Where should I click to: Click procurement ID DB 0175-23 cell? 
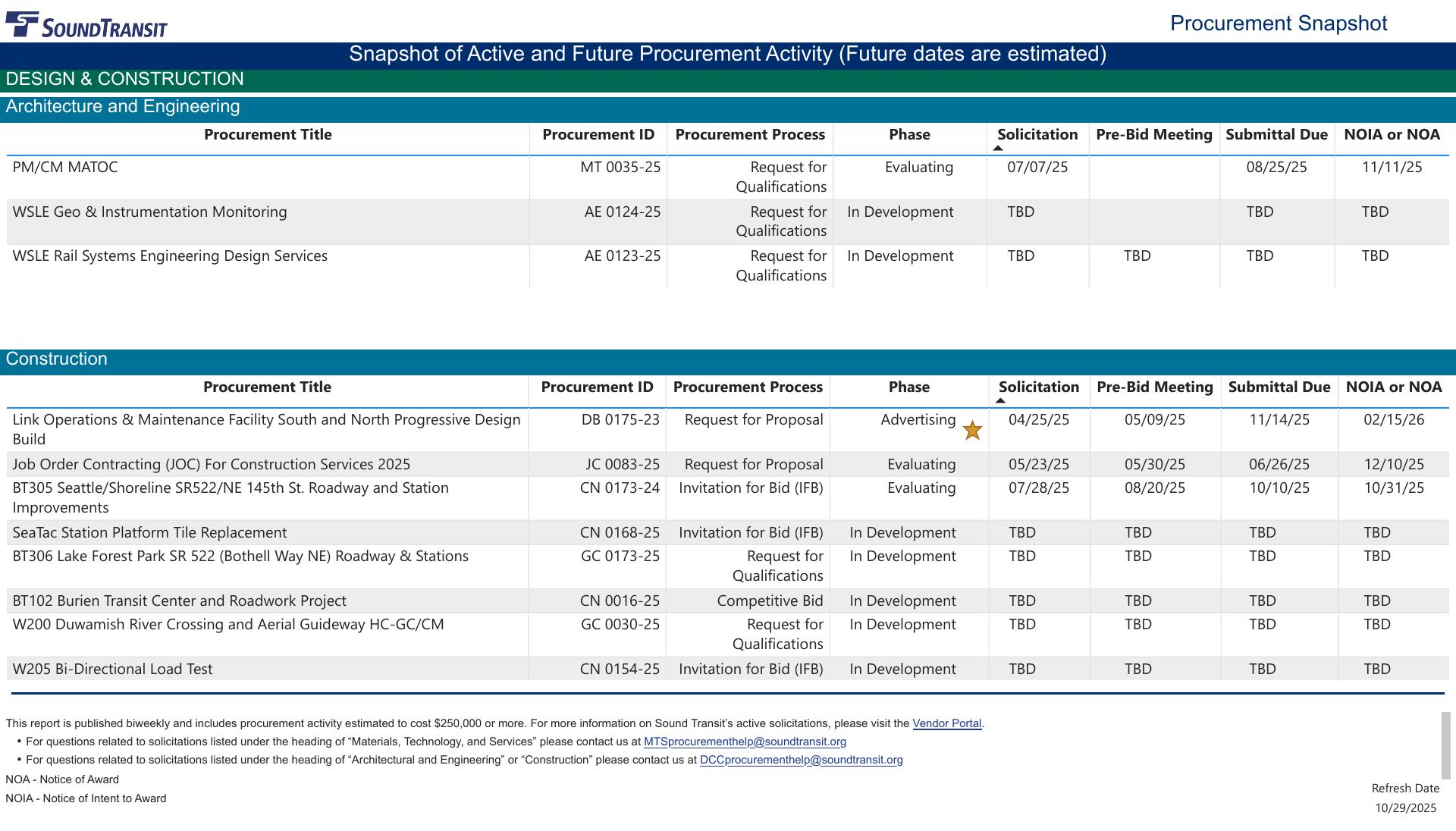(620, 420)
